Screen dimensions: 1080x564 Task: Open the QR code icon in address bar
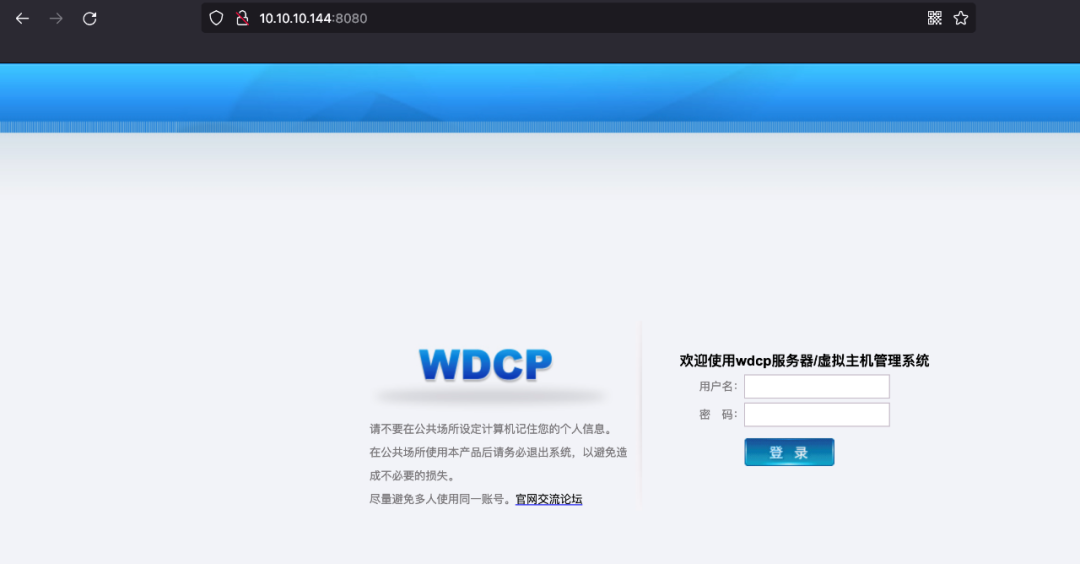935,18
